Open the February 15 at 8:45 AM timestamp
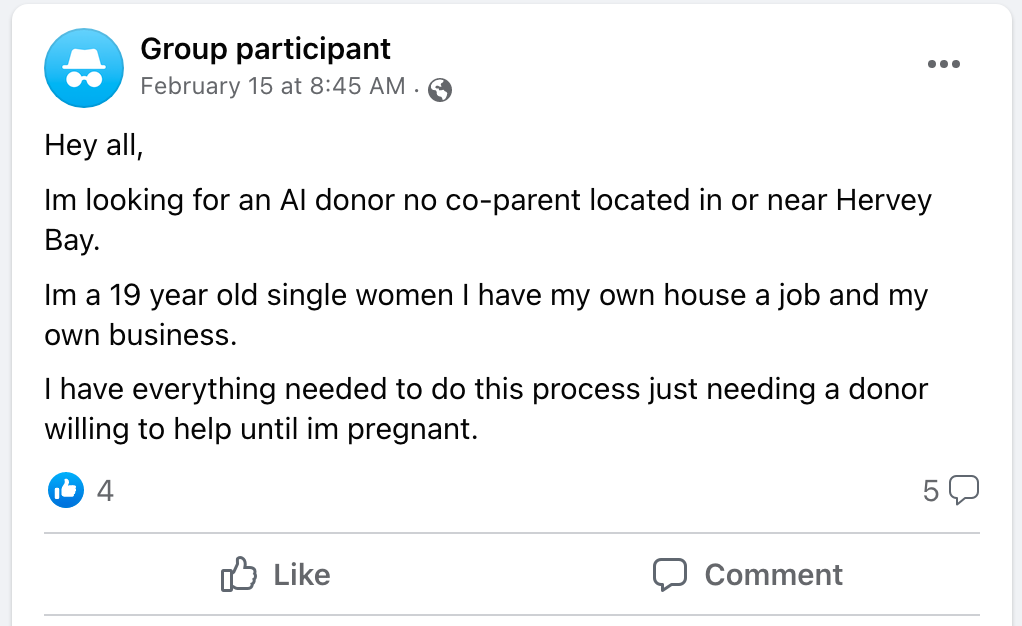The image size is (1022, 626). click(x=273, y=86)
